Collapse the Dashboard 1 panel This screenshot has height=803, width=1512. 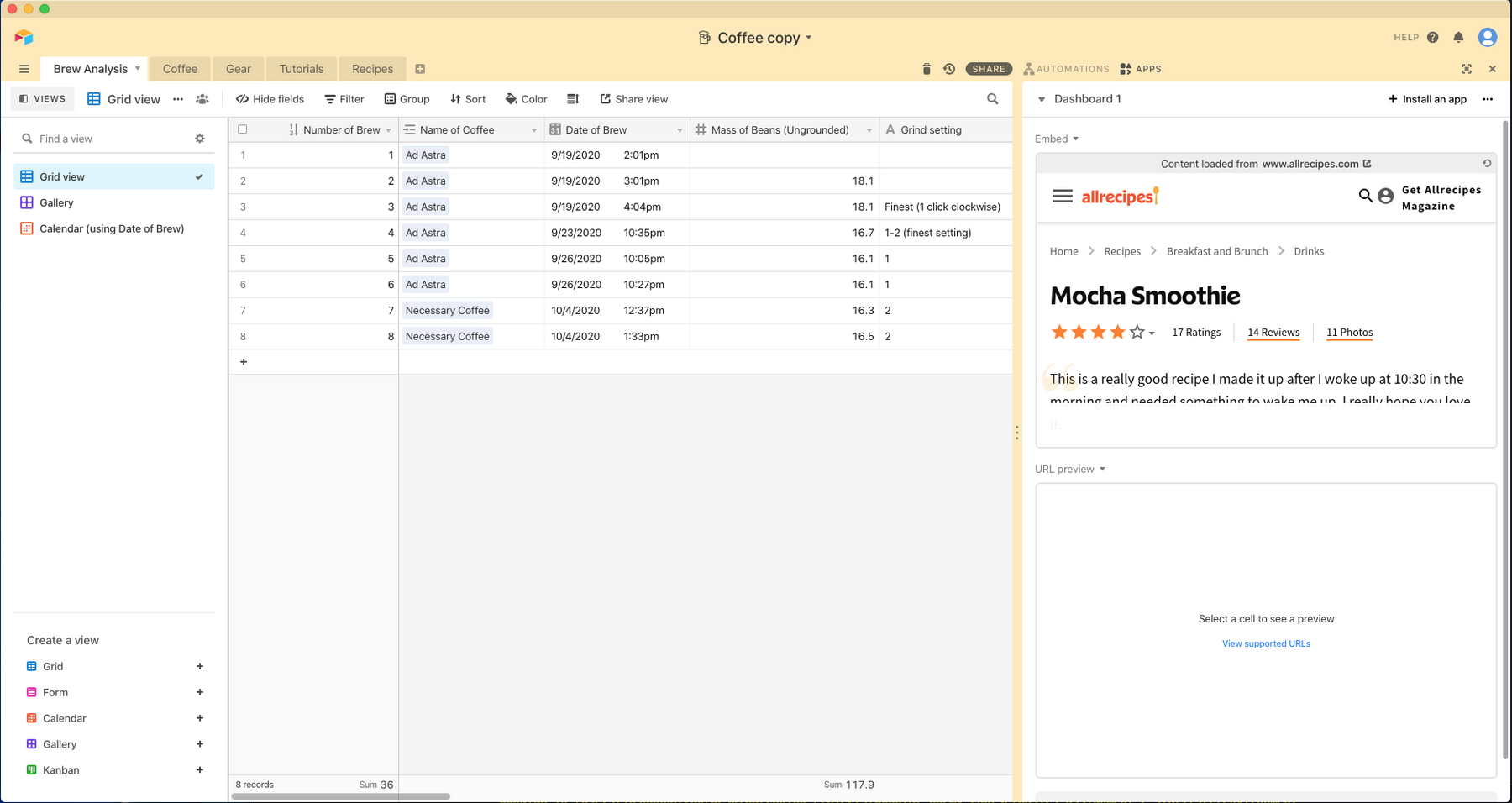(1042, 99)
